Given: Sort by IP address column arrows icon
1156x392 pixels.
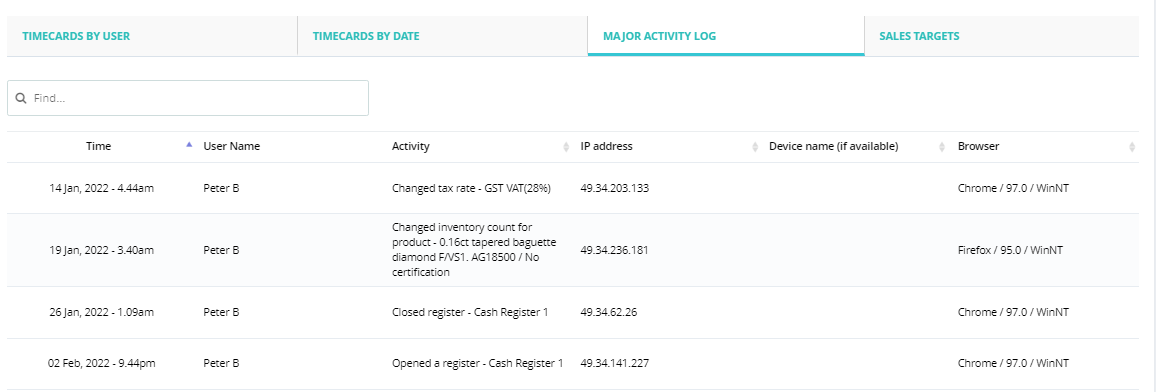Looking at the screenshot, I should 755,147.
